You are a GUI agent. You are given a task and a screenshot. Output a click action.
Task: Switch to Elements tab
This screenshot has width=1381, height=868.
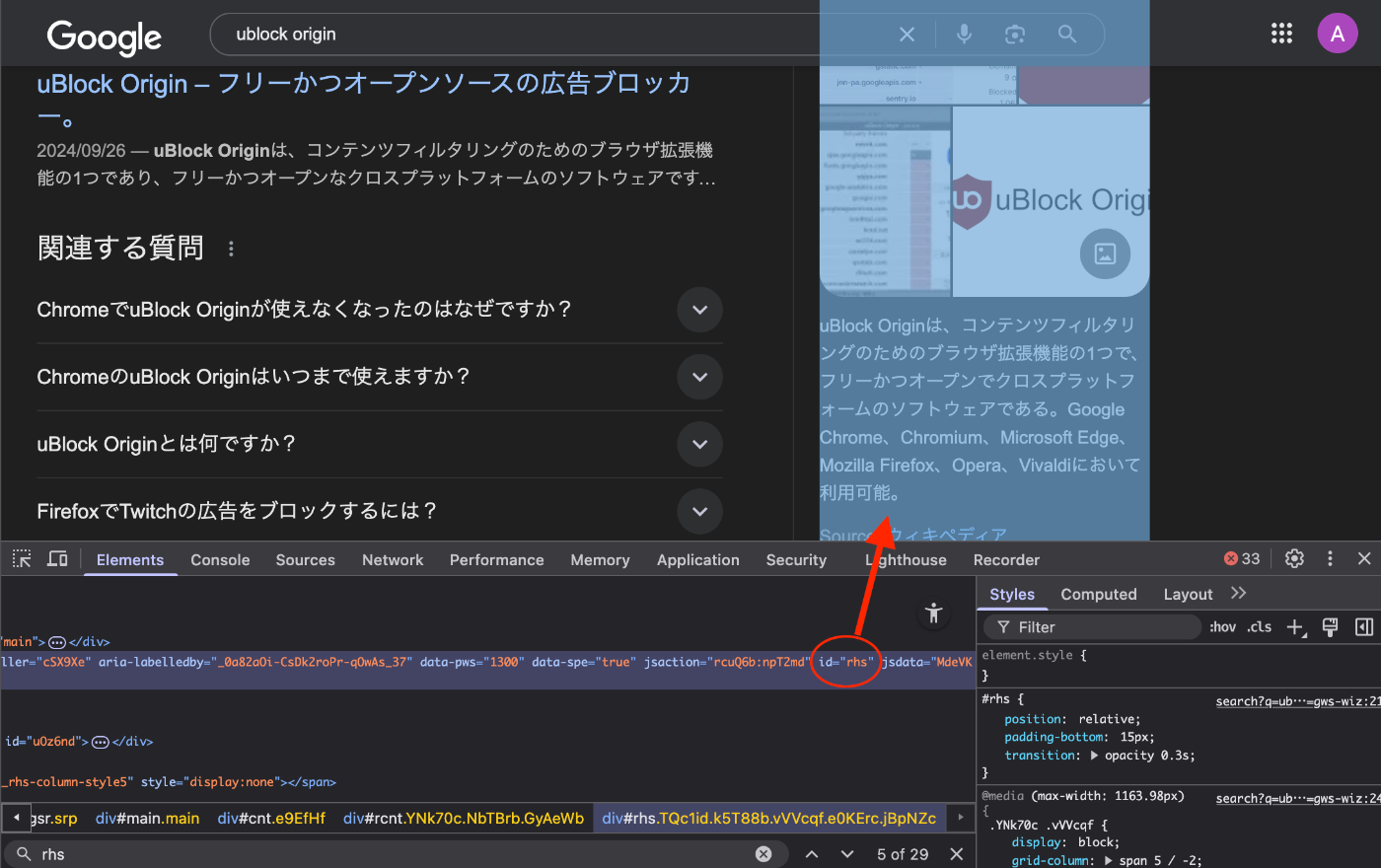point(130,559)
